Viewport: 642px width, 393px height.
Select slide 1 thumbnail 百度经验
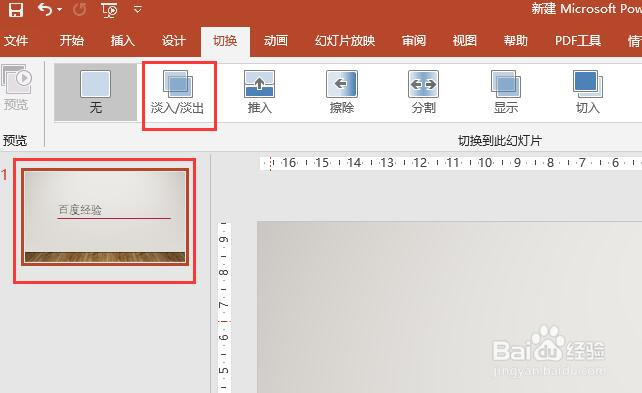pos(105,217)
